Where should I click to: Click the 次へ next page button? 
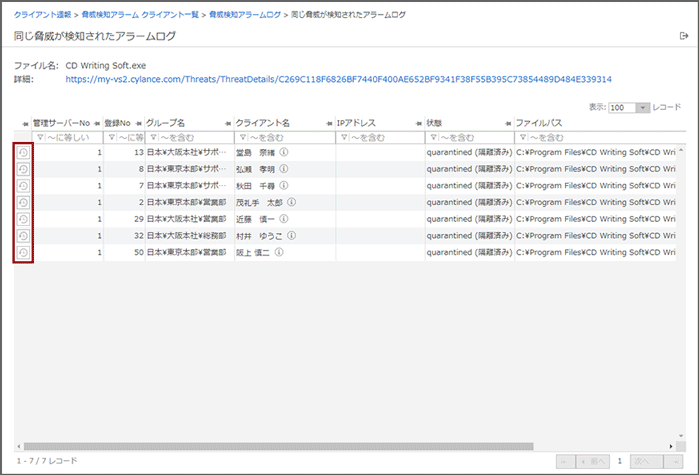point(646,462)
